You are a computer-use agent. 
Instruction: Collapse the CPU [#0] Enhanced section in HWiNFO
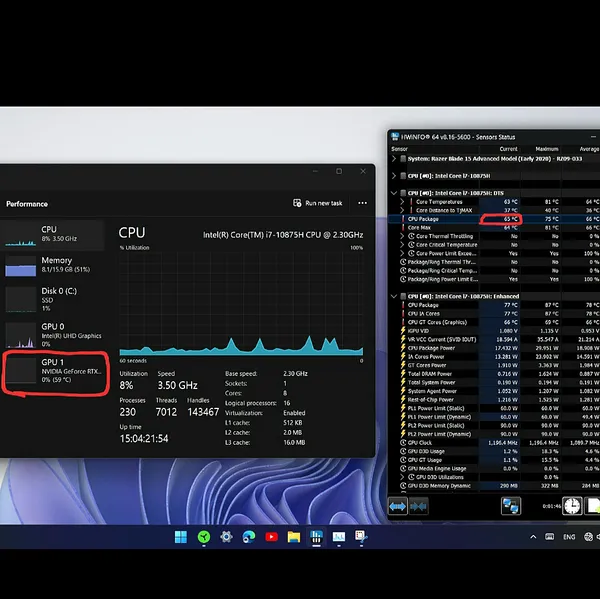[x=394, y=296]
